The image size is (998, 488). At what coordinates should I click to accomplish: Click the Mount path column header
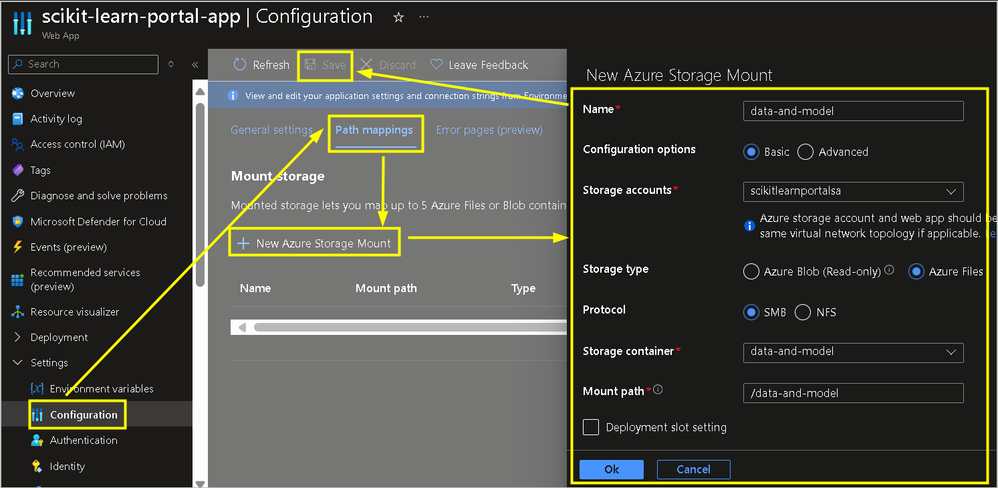click(386, 288)
